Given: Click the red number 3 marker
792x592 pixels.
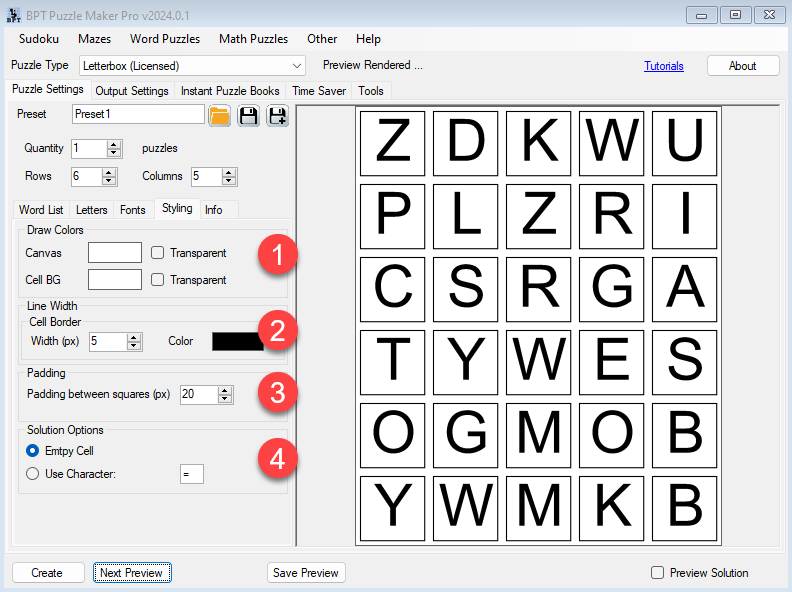Looking at the screenshot, I should (x=275, y=394).
